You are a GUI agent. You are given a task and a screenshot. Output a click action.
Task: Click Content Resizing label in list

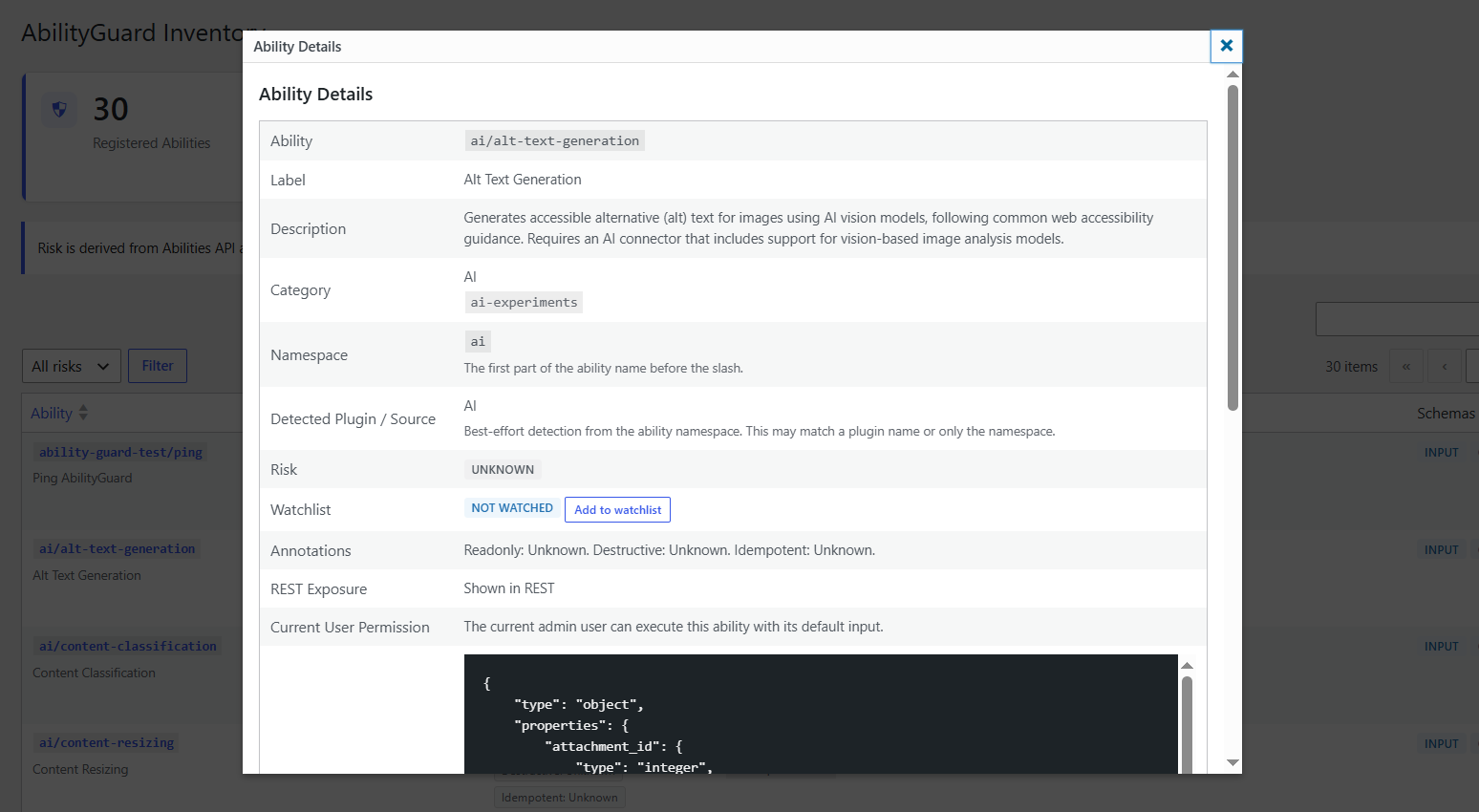(x=80, y=769)
